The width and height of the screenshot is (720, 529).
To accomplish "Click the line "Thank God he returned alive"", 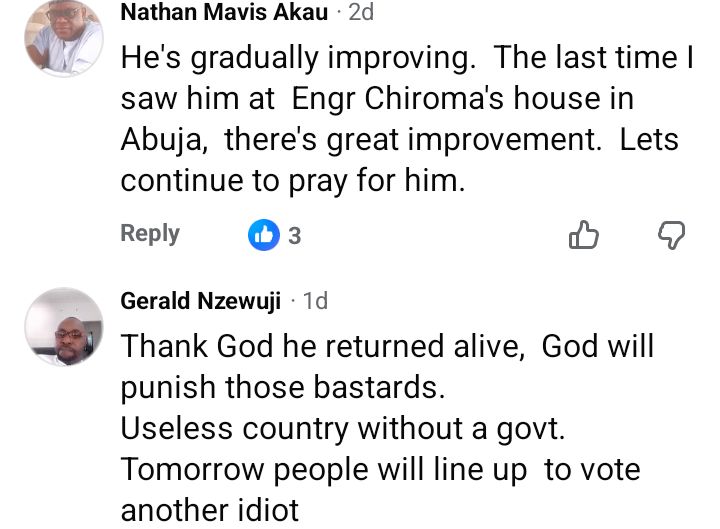I will [387, 347].
